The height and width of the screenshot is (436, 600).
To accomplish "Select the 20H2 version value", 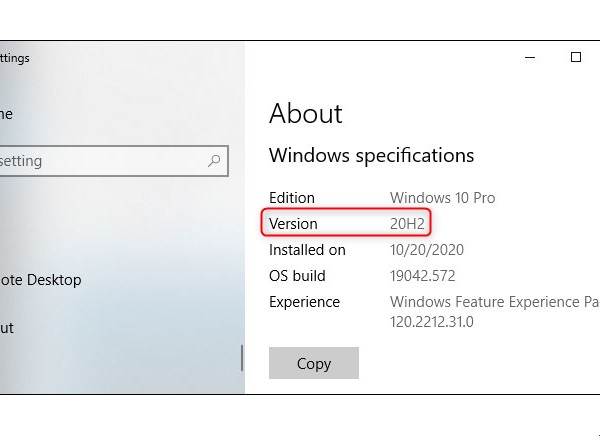I will (409, 224).
